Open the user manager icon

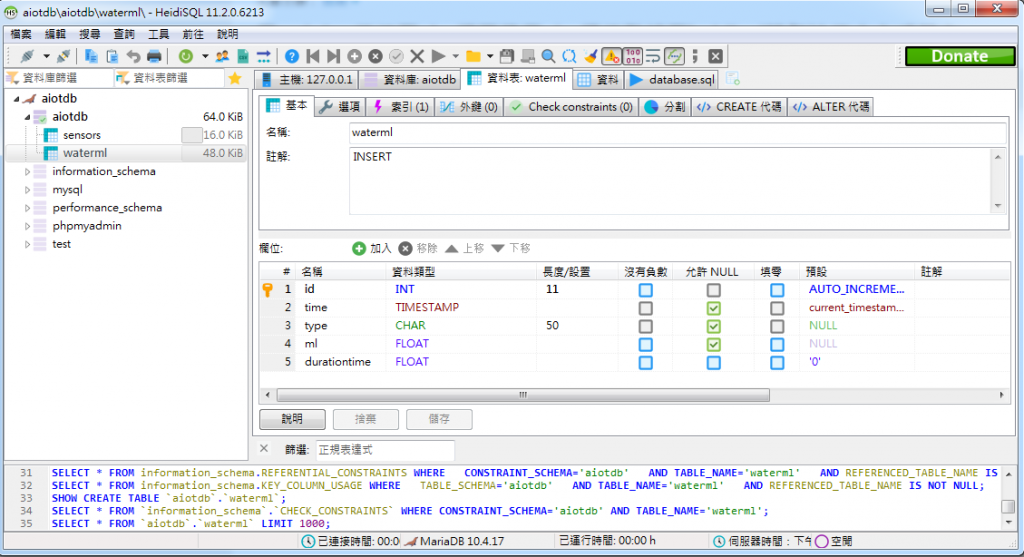222,56
